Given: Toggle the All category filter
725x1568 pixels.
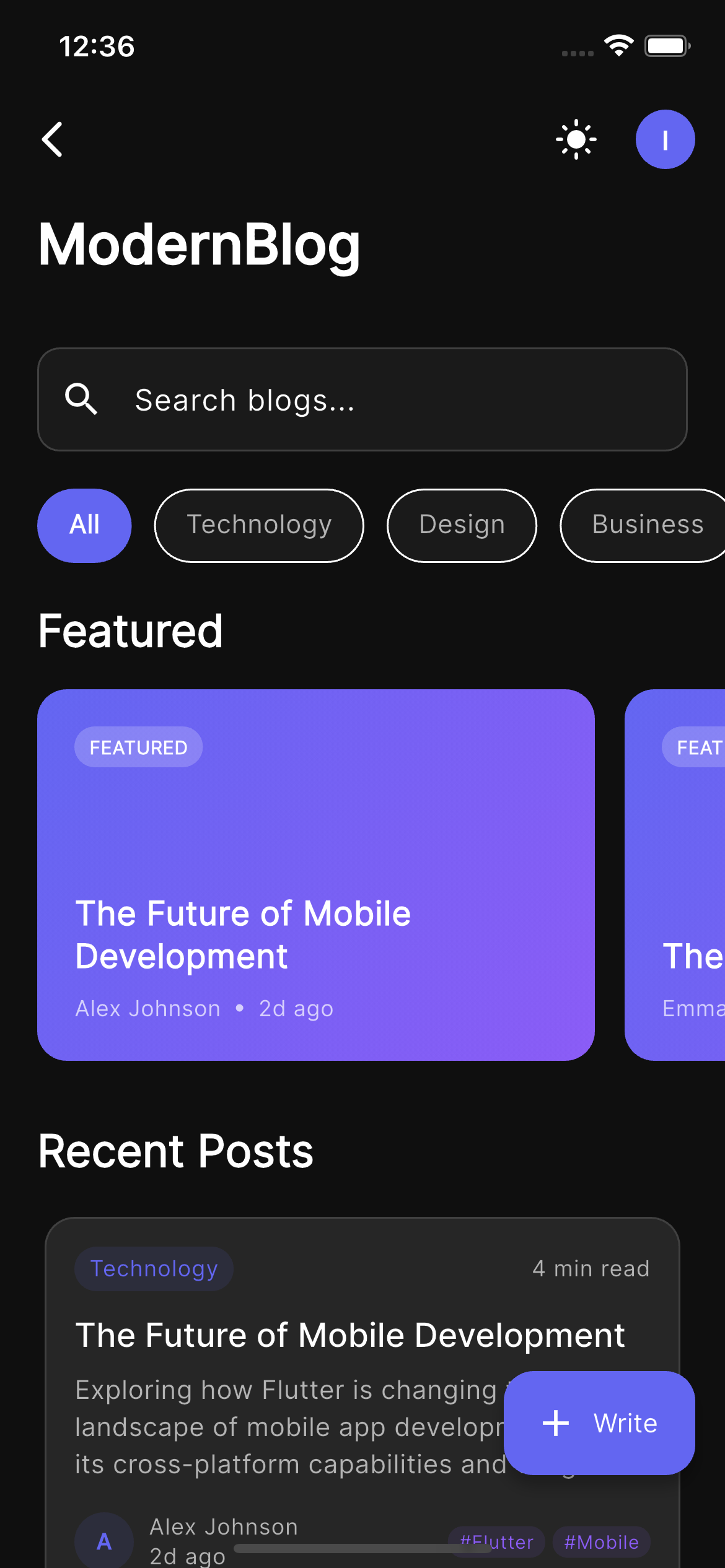Looking at the screenshot, I should tap(84, 525).
